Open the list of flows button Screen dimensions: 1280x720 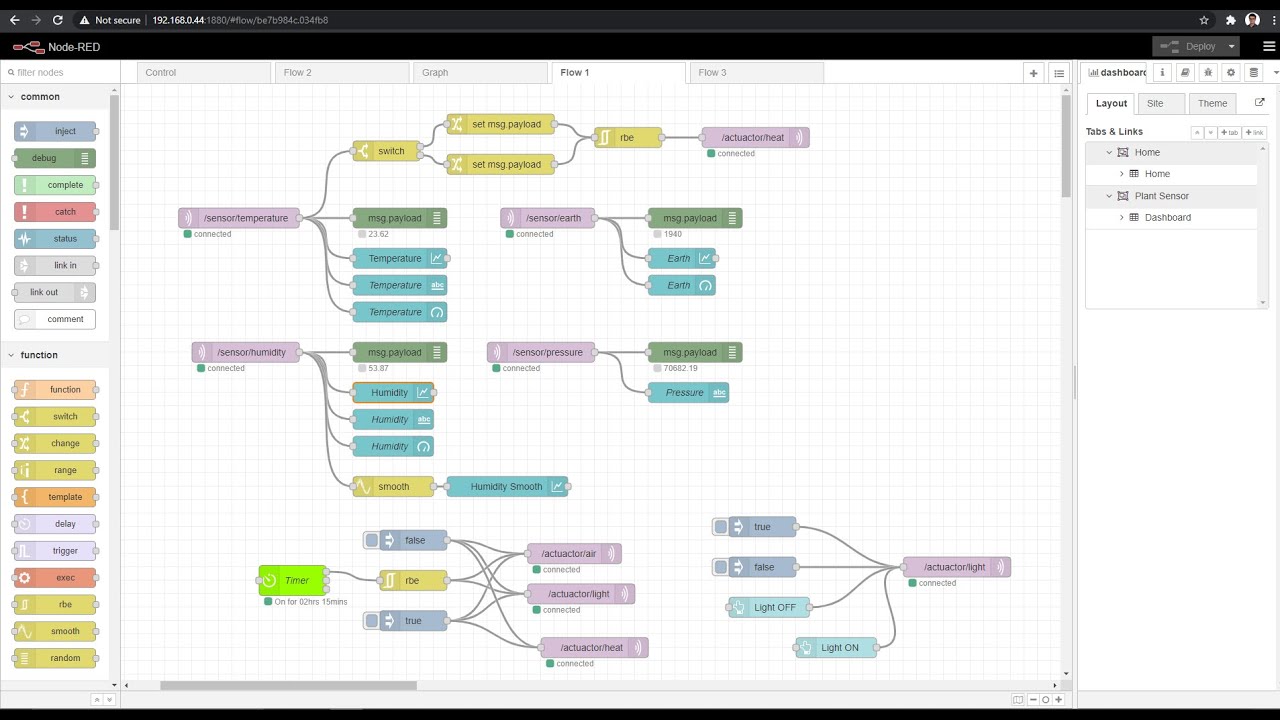(1059, 73)
